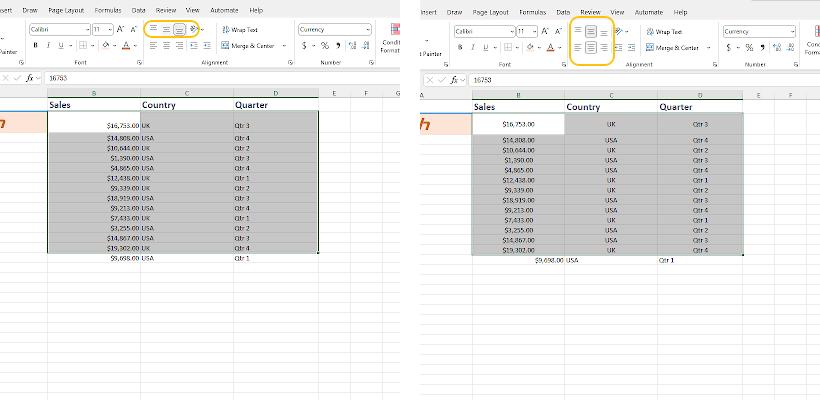Screen dimensions: 820x400
Task: Open Page Layout tab in left window
Action: pyautogui.click(x=68, y=10)
